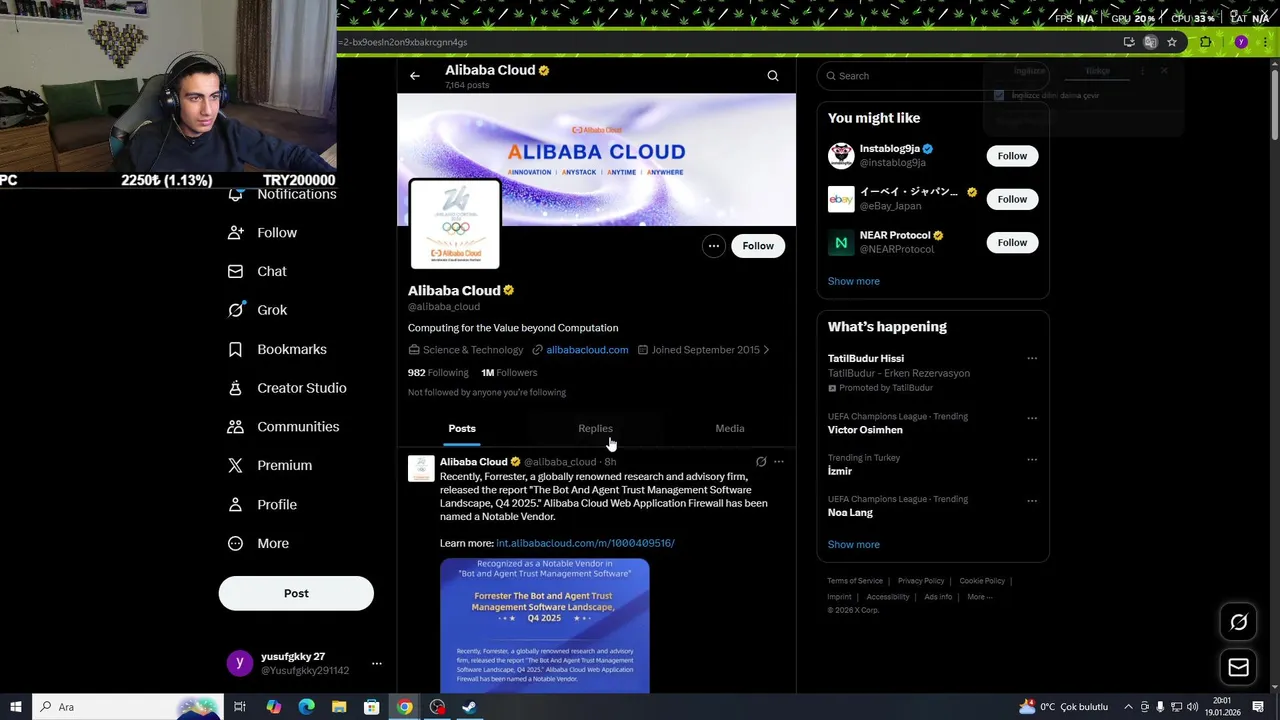Open the Forrester landscape image in the post
This screenshot has width=1280, height=720.
pyautogui.click(x=545, y=626)
